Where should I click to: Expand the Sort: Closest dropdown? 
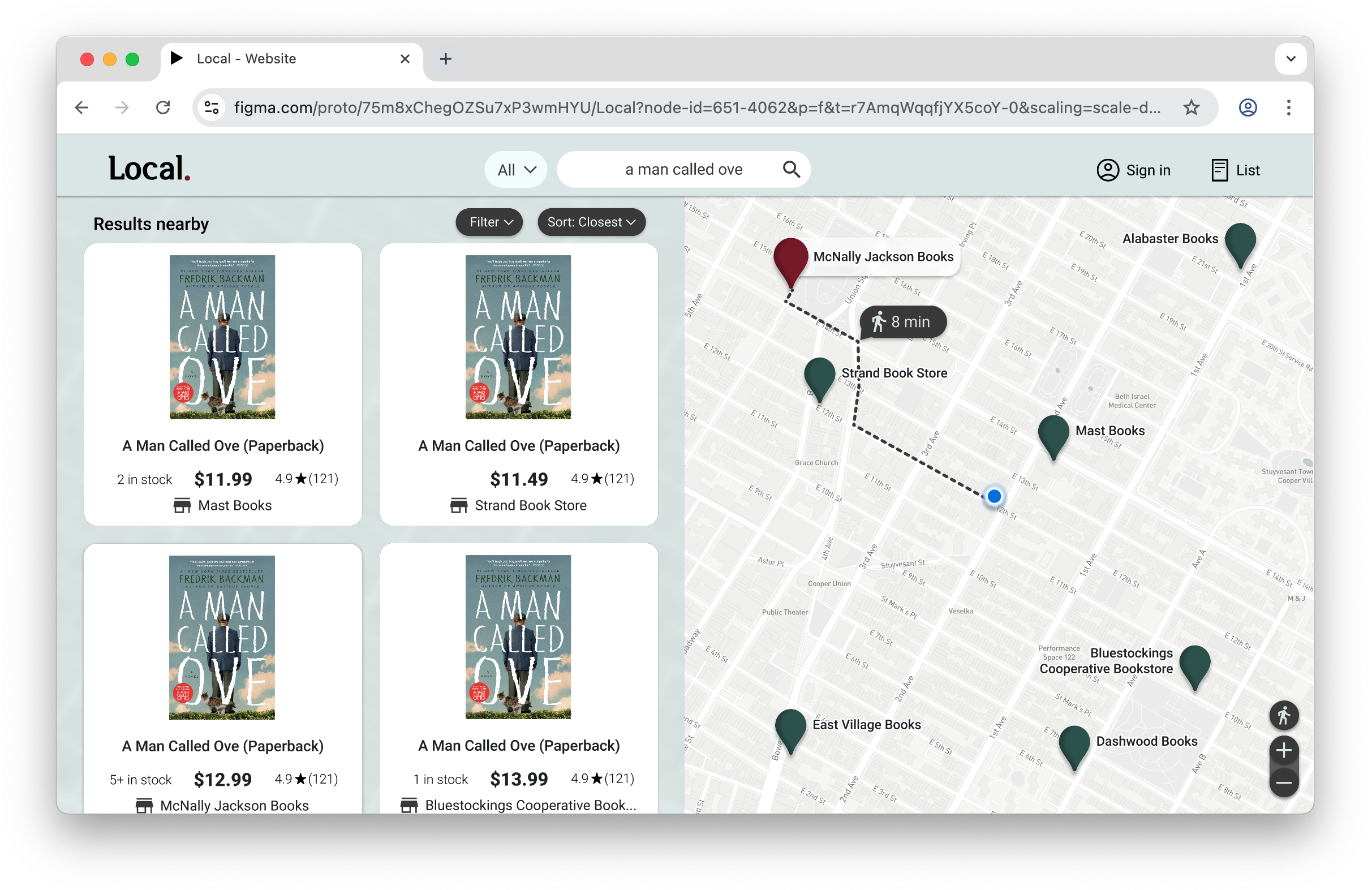[591, 222]
